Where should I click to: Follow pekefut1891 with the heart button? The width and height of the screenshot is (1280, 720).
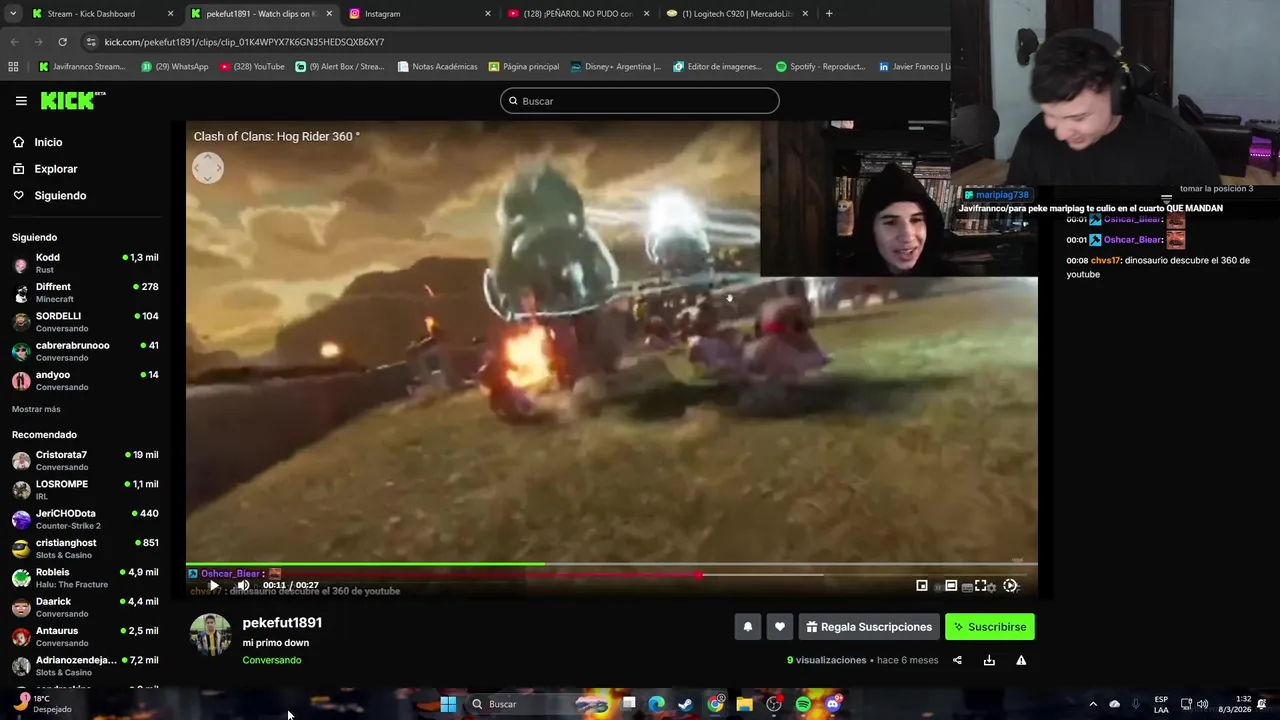(x=780, y=627)
